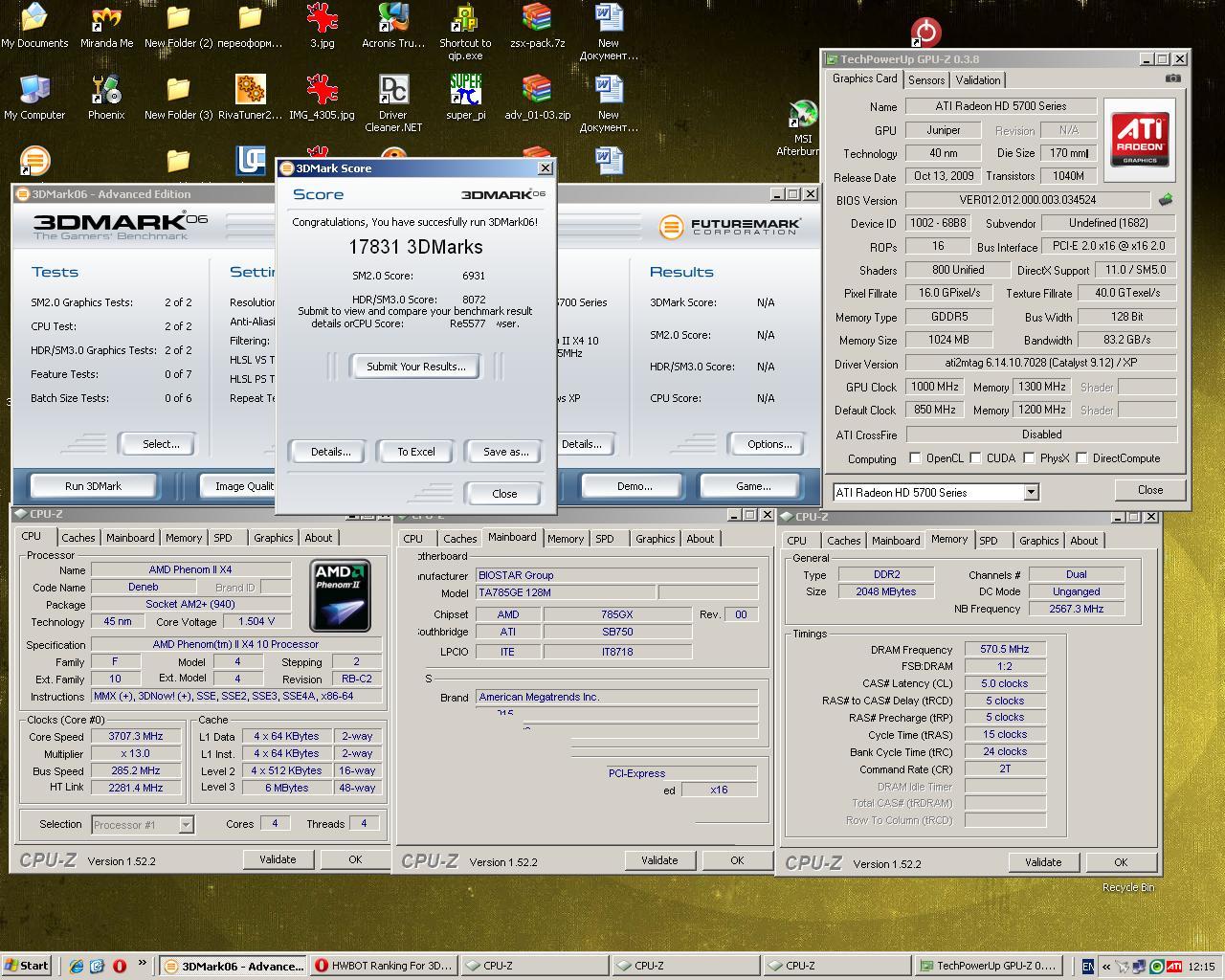1225x980 pixels.
Task: Open the 3.jpg image file icon
Action: (x=322, y=25)
